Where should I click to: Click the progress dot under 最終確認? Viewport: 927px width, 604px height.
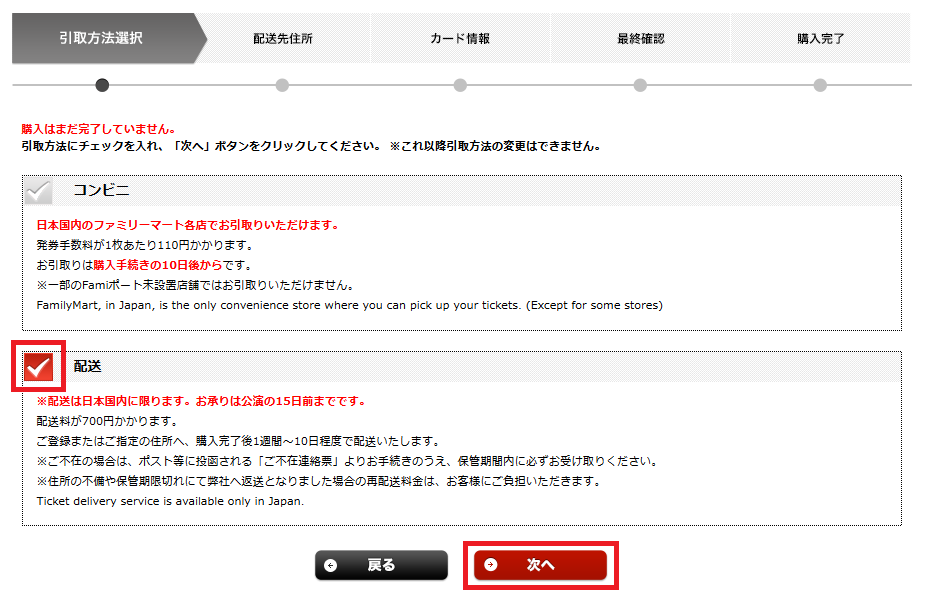[x=640, y=85]
